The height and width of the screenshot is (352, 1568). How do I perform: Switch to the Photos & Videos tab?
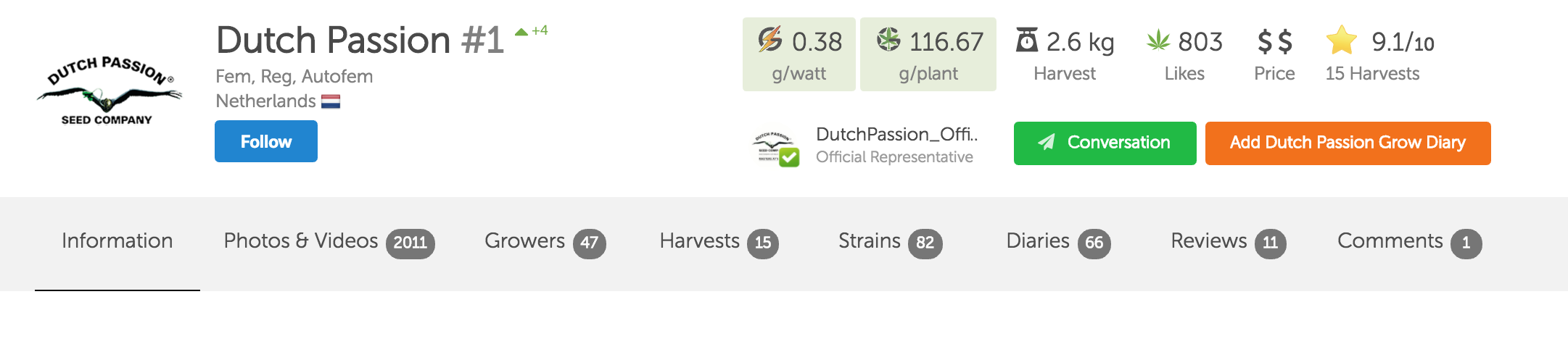[329, 242]
